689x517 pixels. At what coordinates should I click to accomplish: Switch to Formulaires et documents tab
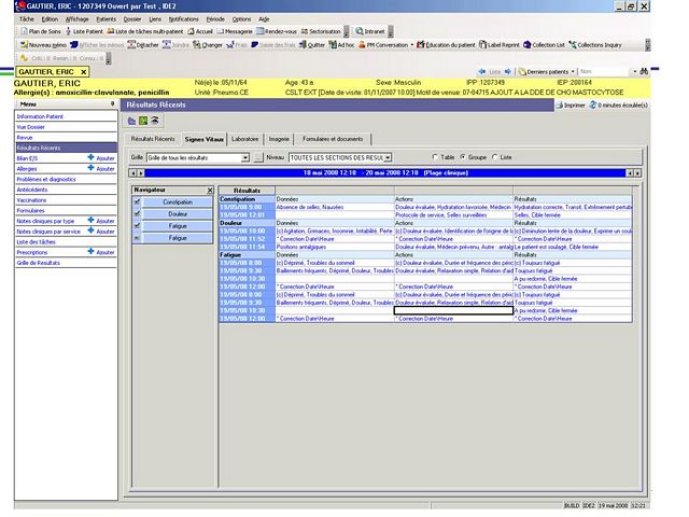(x=333, y=139)
